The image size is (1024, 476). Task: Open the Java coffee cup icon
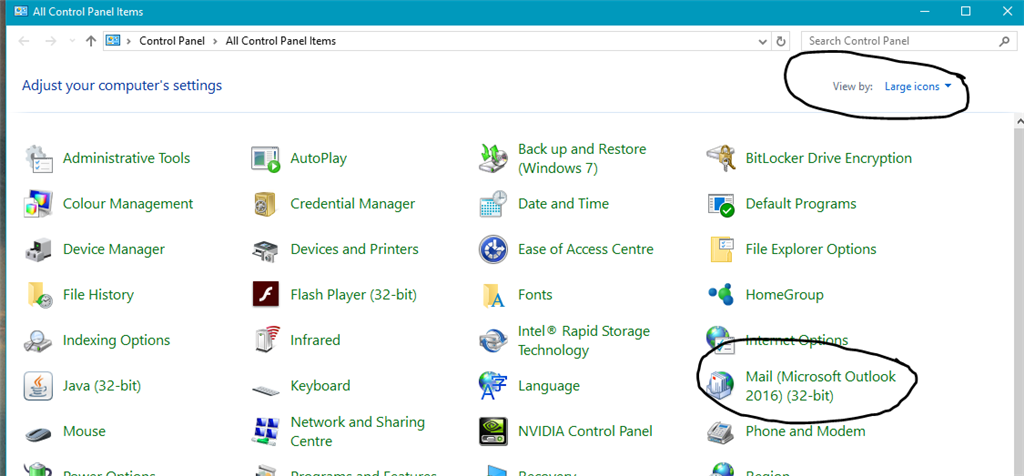coord(39,386)
